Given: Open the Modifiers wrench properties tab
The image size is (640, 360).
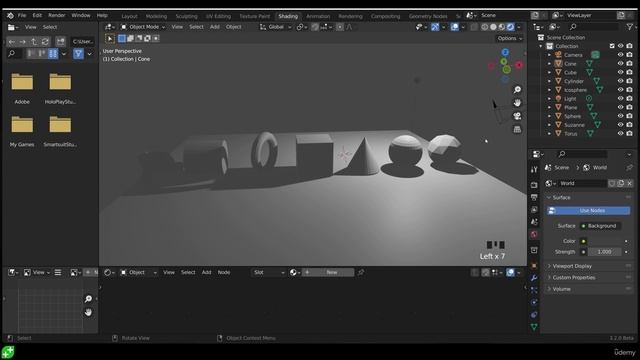Looking at the screenshot, I should (x=534, y=278).
